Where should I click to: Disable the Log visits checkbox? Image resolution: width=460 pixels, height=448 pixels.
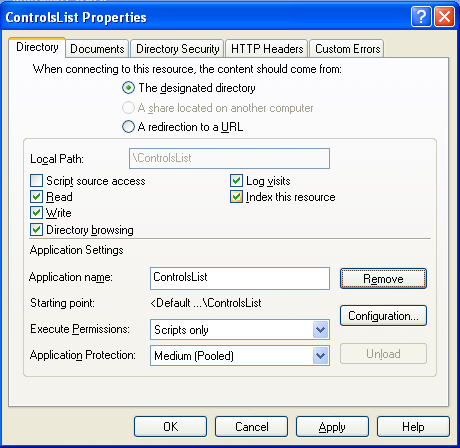[x=236, y=181]
